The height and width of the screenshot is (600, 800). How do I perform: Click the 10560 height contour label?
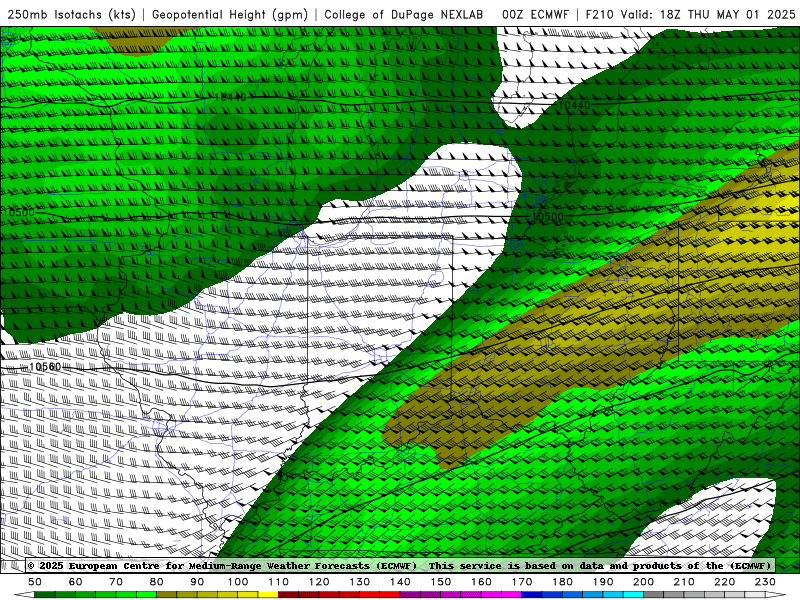click(45, 367)
